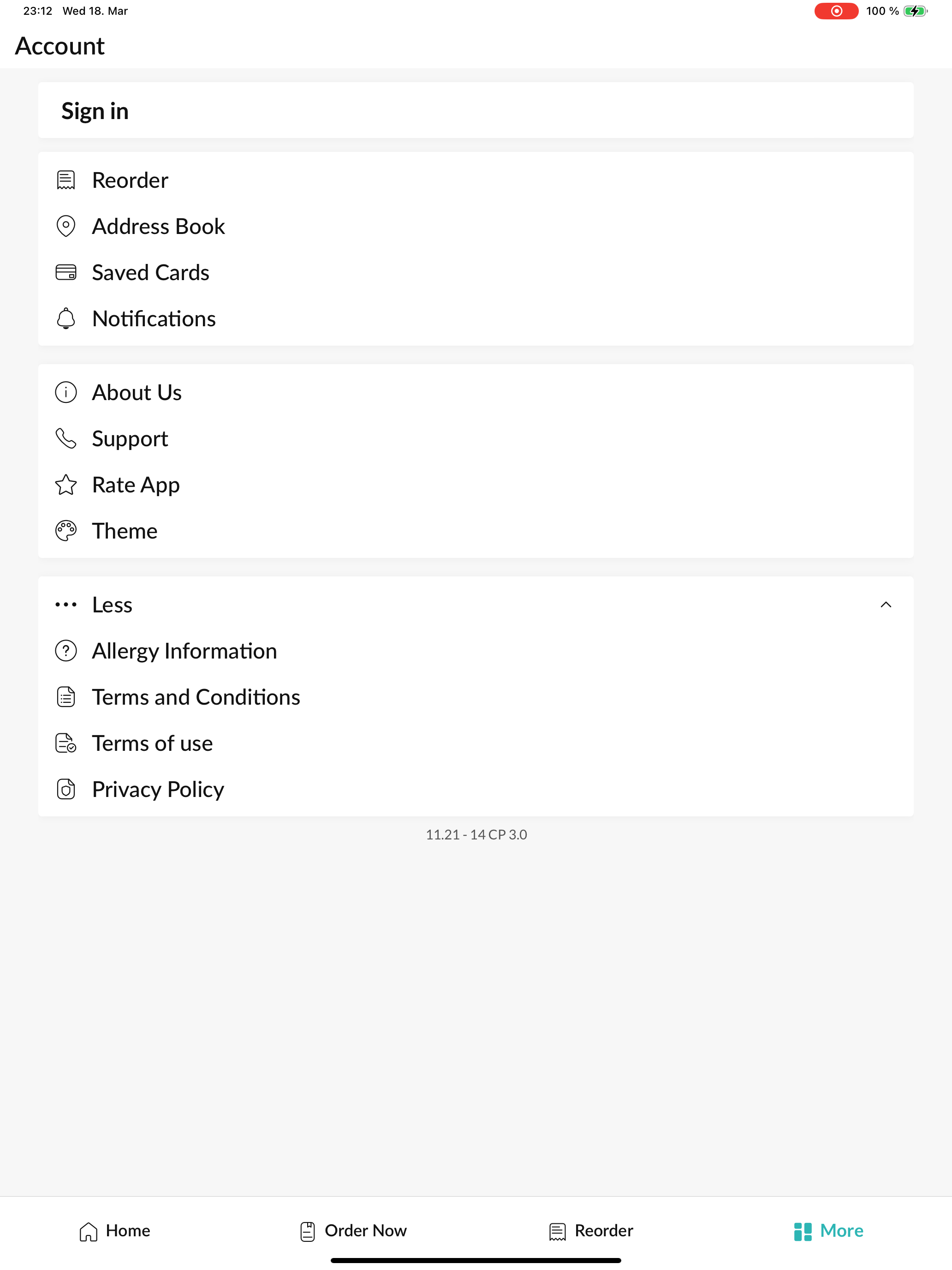Screen dimensions: 952x1270
Task: Tap the Notifications bell icon
Action: (x=66, y=318)
